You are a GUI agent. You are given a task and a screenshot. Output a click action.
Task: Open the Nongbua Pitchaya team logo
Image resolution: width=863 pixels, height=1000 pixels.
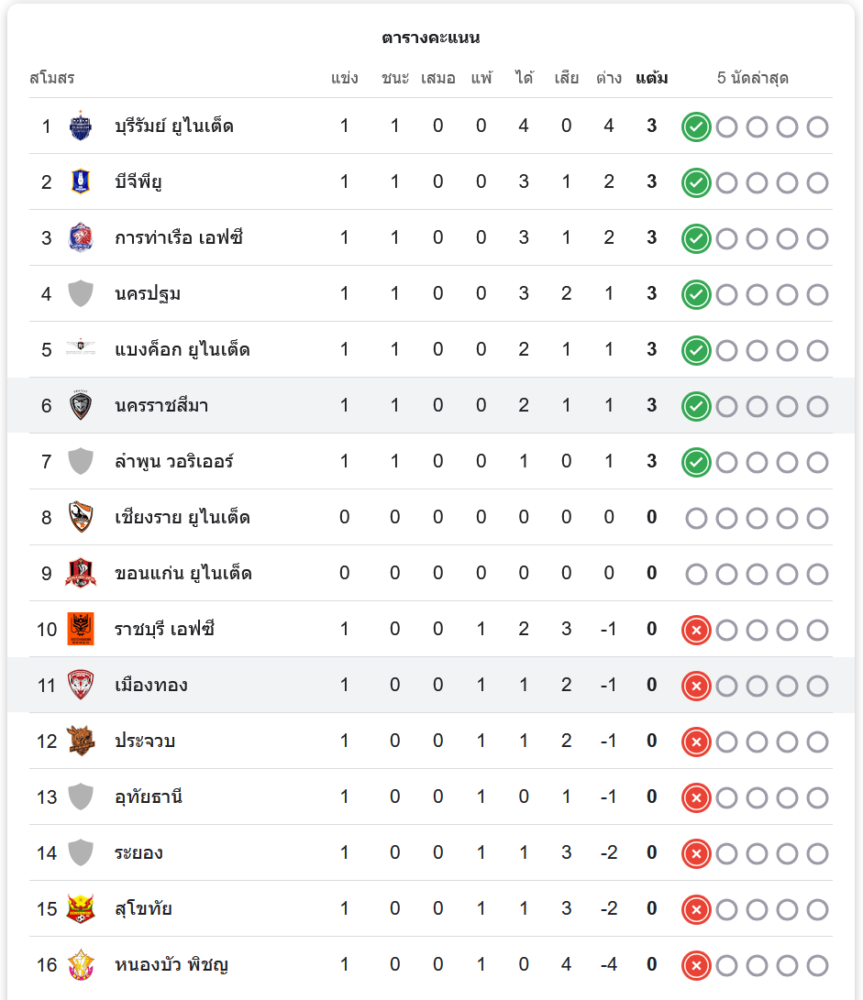click(80, 964)
